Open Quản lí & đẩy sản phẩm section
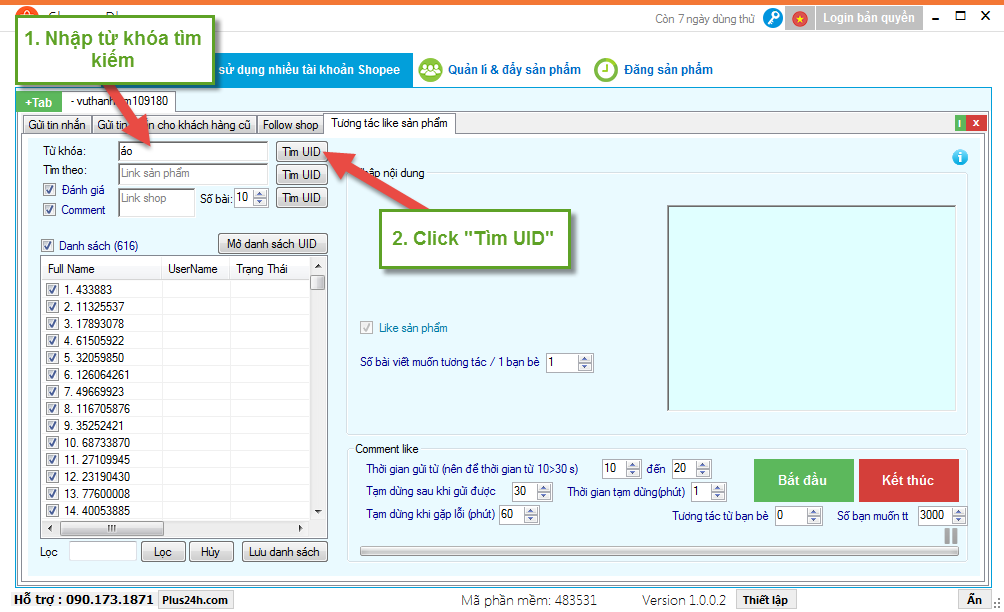Screen dimensions: 1004x612 pos(500,69)
